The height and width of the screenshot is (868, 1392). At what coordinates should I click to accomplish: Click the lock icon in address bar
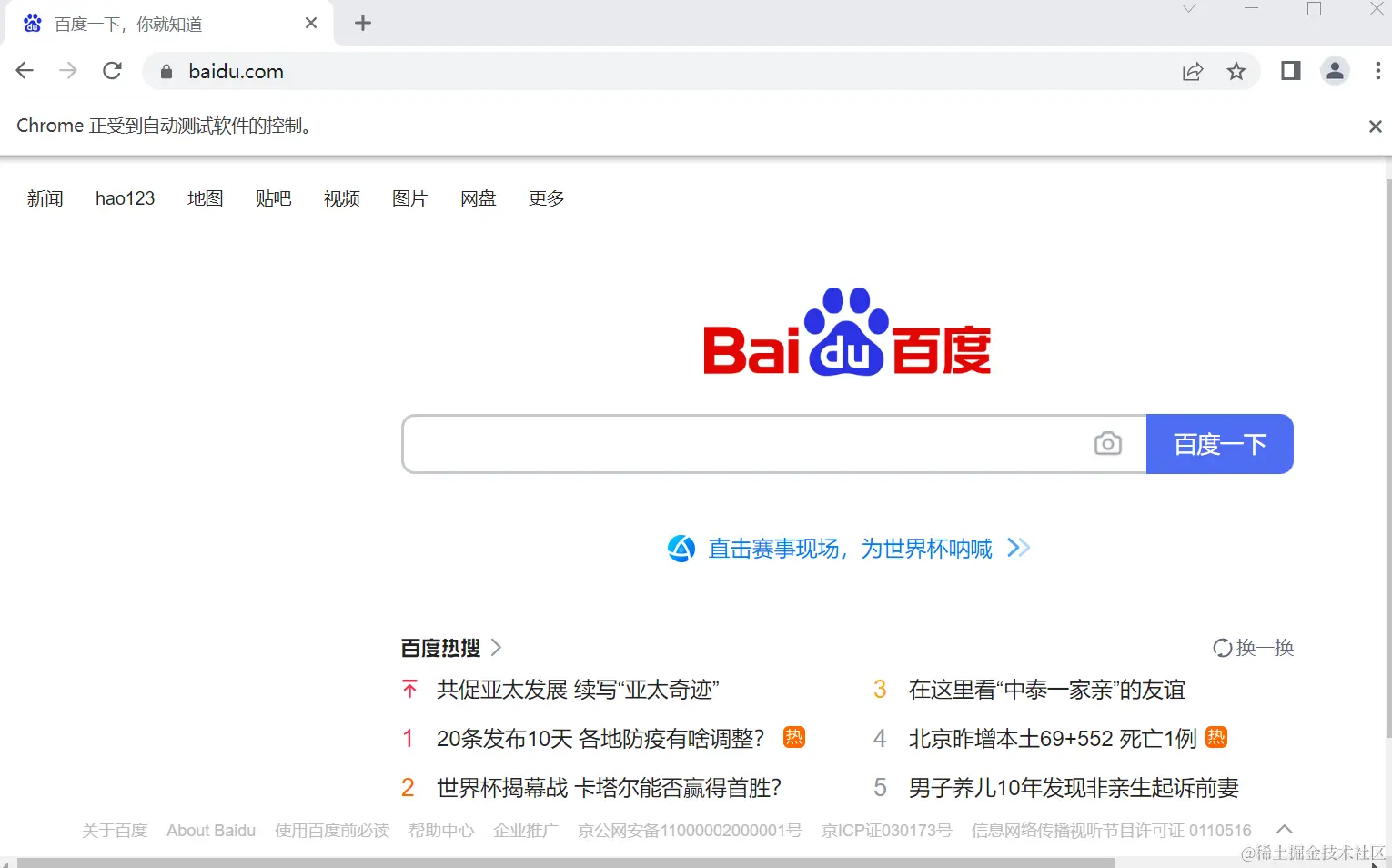tap(166, 71)
